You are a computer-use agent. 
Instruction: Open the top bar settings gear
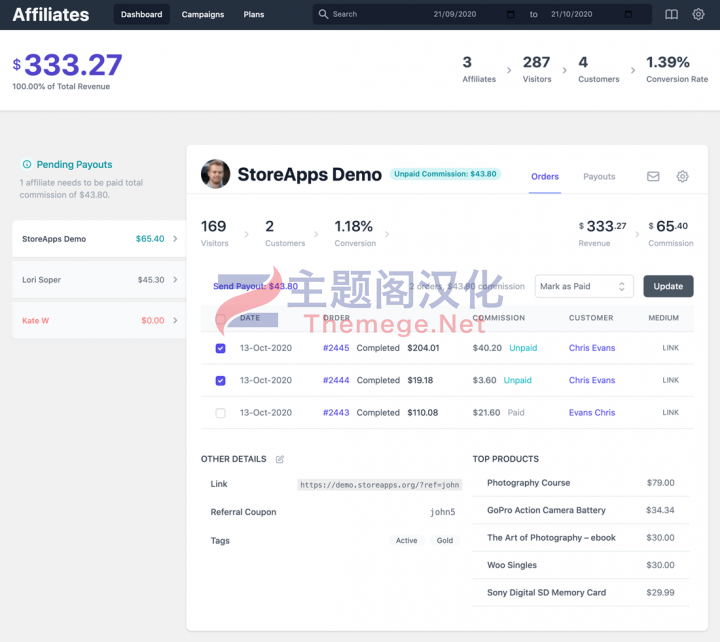click(x=698, y=14)
